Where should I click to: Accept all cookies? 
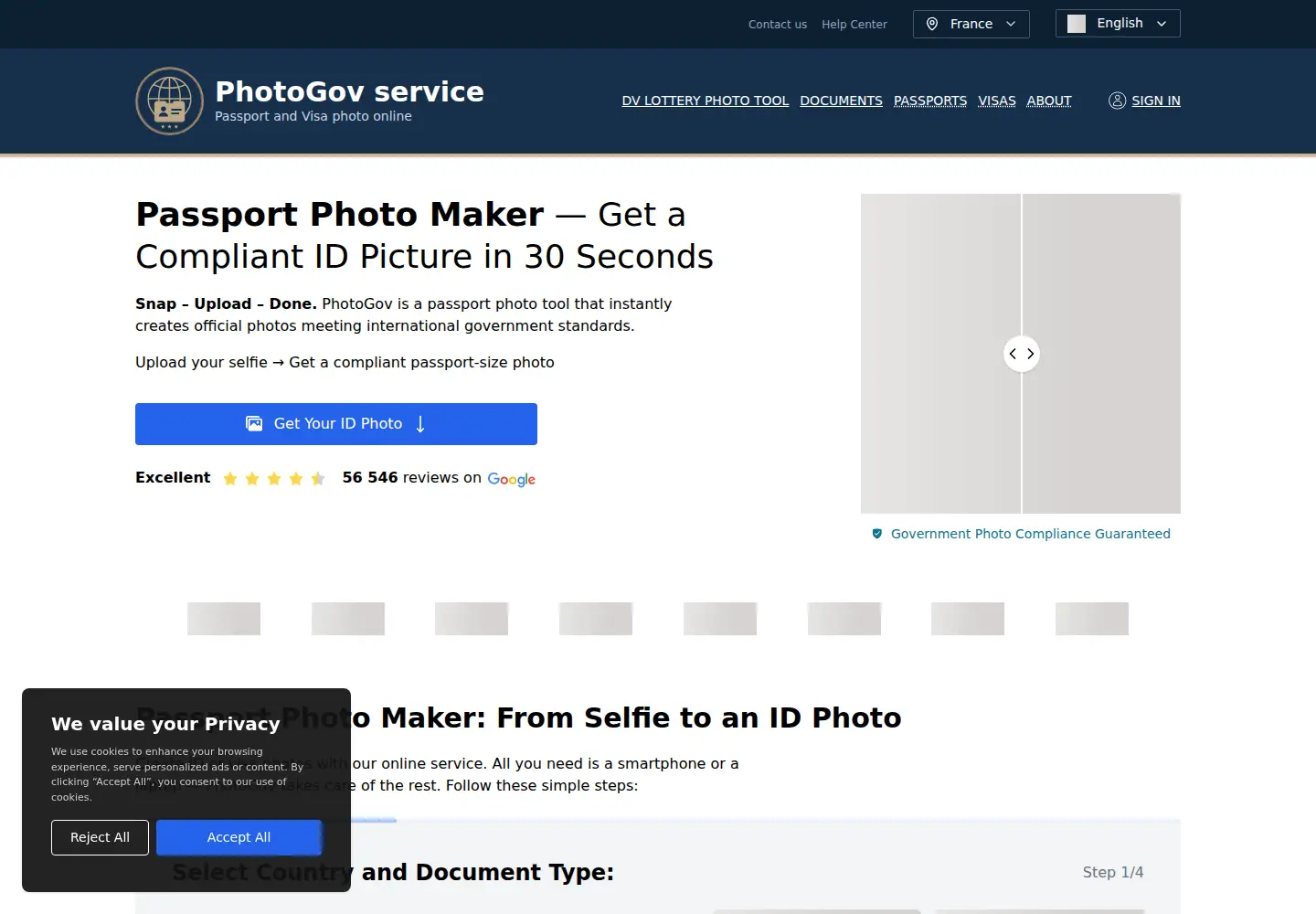[239, 837]
